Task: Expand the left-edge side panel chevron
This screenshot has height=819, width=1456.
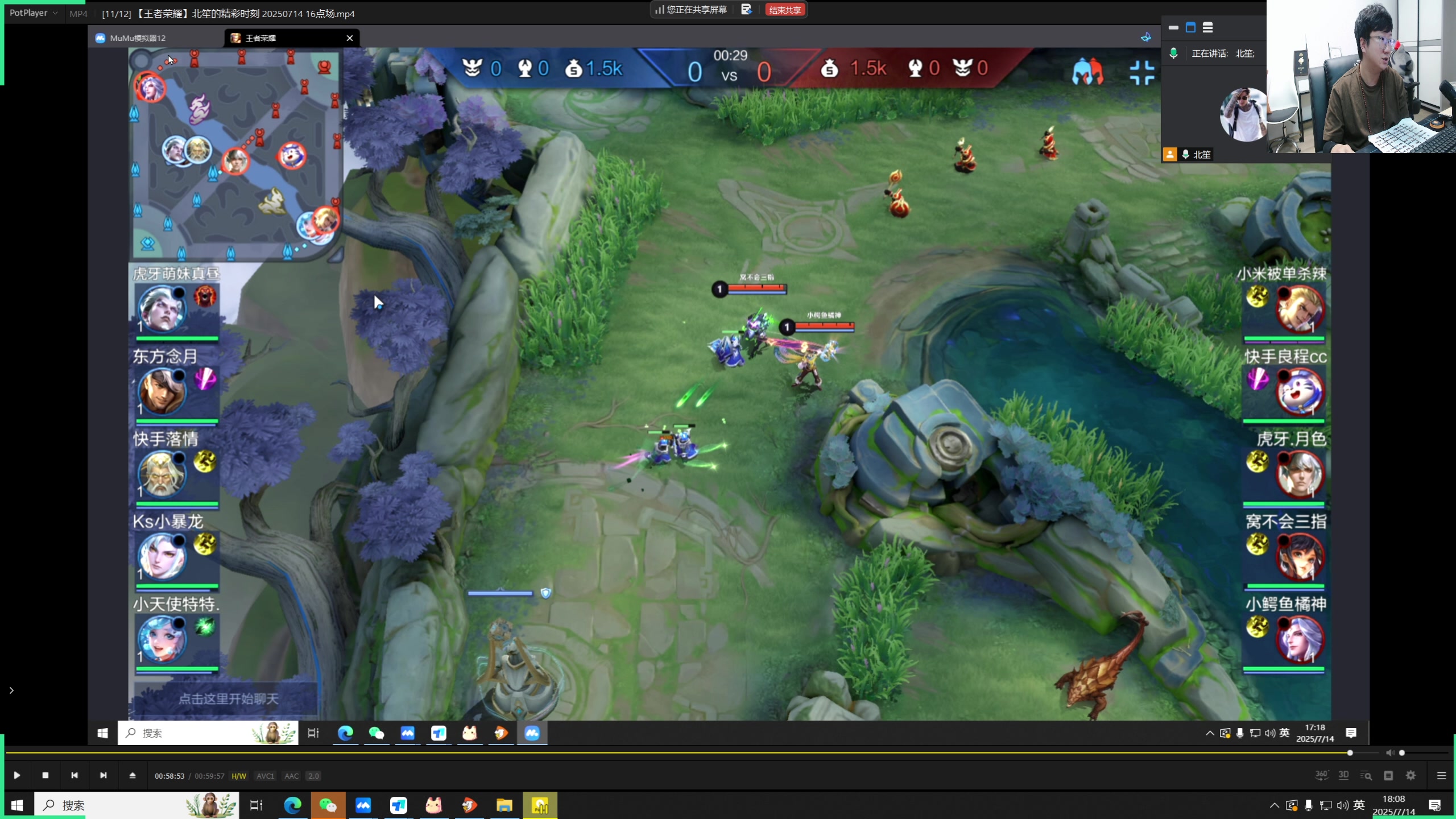Action: tap(11, 690)
